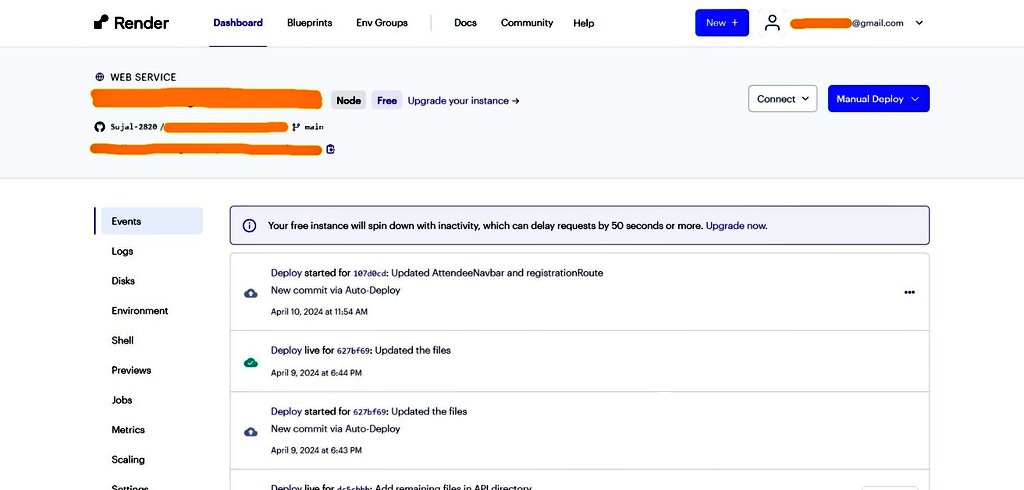Go to the Dashboard tab
This screenshot has height=490, width=1024.
coord(238,23)
